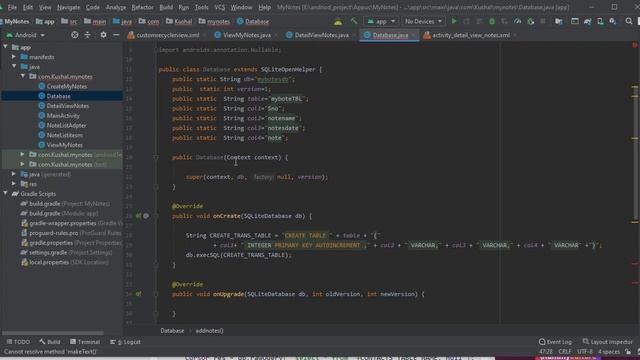
Task: Click the project panel horizontal scrollbar
Action: tap(52, 333)
